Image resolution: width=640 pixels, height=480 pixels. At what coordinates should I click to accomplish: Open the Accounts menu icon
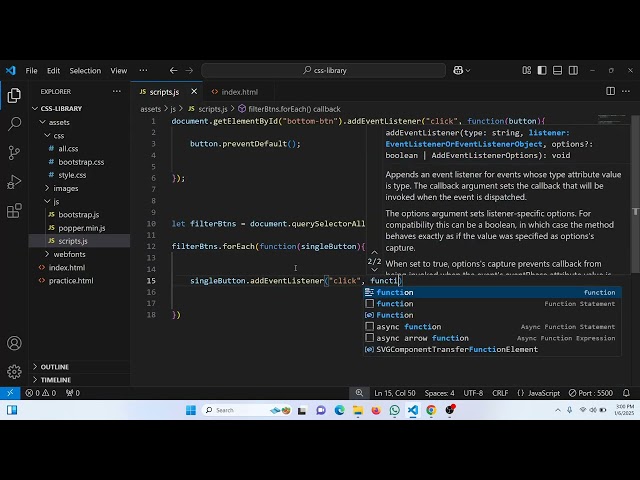tap(14, 343)
